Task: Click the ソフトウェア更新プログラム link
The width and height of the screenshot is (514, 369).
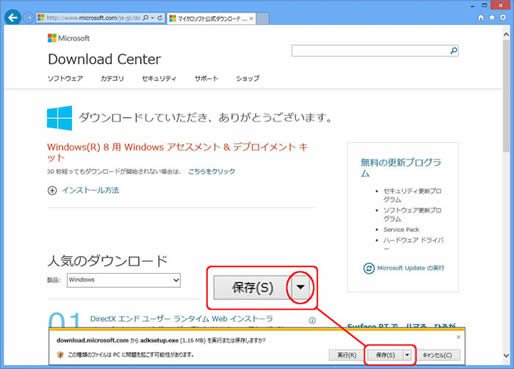Action: tap(412, 214)
